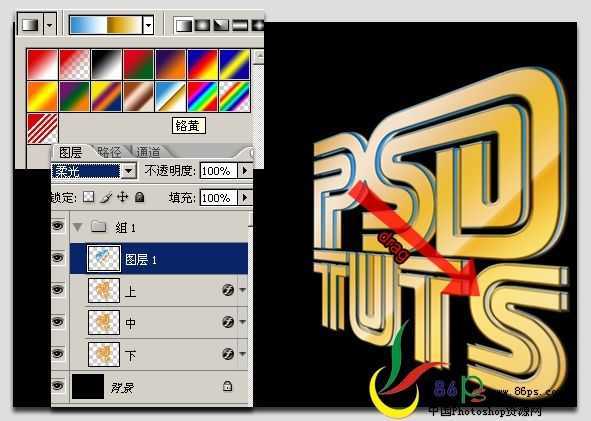The height and width of the screenshot is (421, 591).
Task: Choose the Reflected gradient style icon
Action: (x=240, y=25)
